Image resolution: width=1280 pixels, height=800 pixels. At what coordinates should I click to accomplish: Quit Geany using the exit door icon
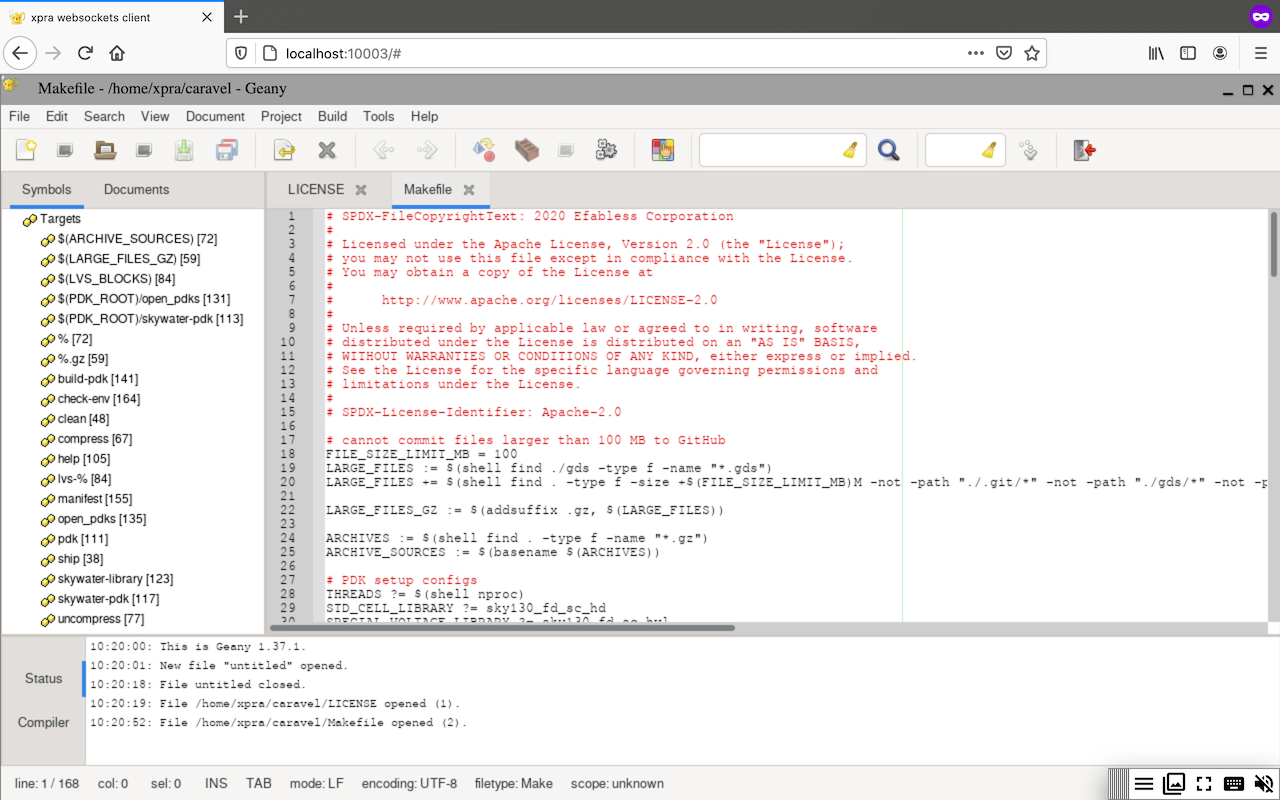coord(1085,150)
